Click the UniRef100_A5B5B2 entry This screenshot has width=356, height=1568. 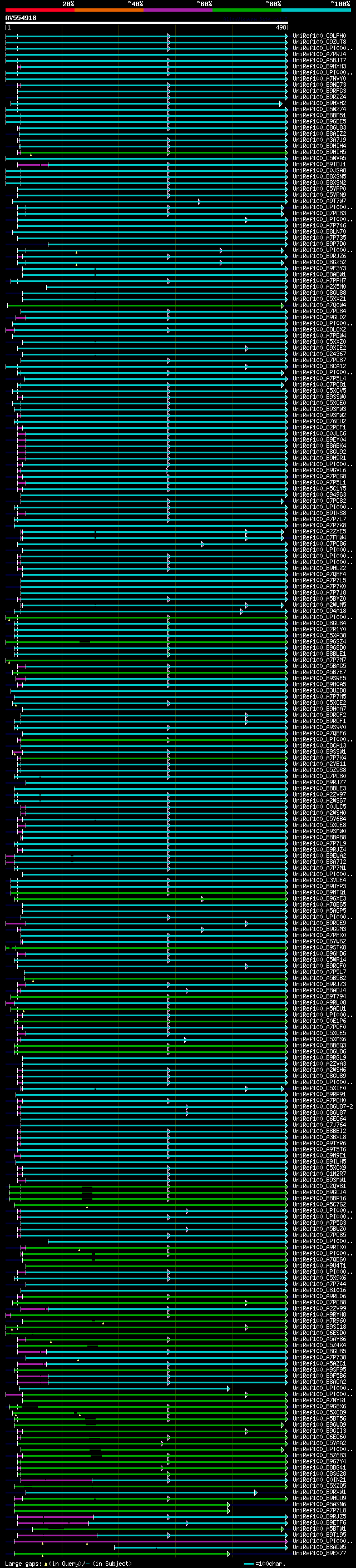click(319, 977)
